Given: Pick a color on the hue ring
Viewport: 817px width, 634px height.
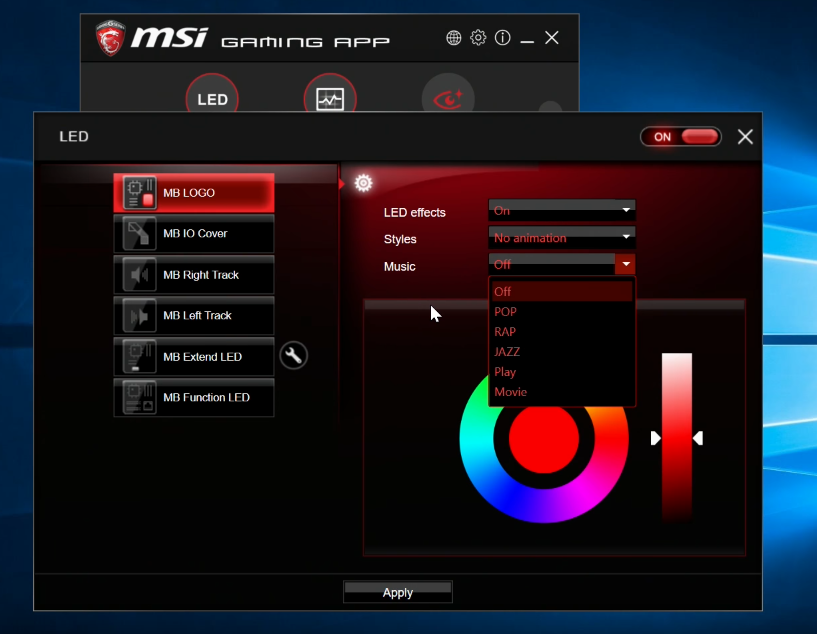Looking at the screenshot, I should [543, 506].
